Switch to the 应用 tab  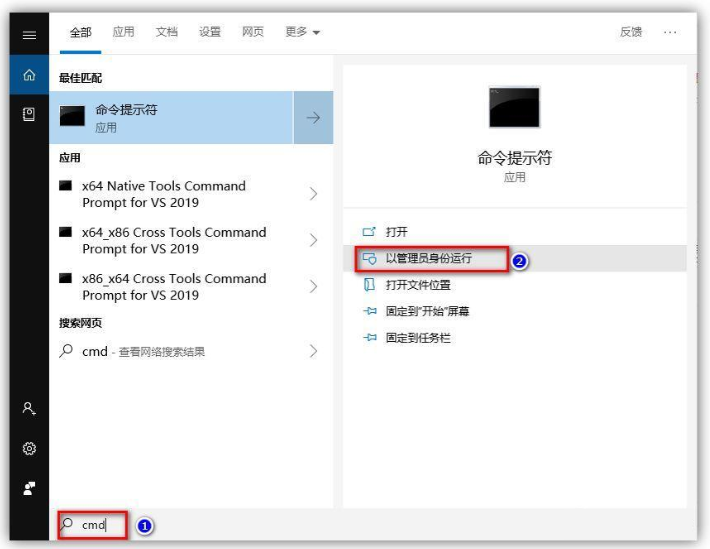coord(124,32)
